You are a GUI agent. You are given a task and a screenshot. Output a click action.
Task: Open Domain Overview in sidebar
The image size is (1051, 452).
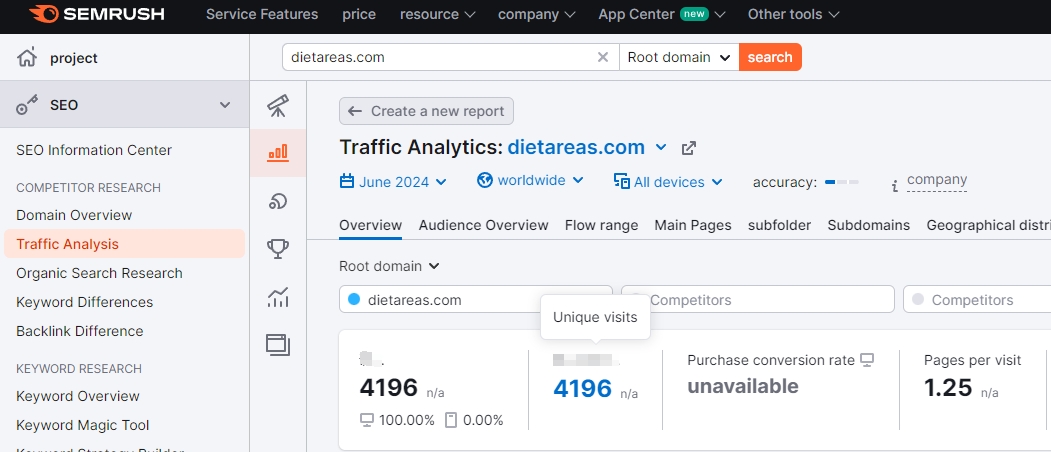point(74,215)
